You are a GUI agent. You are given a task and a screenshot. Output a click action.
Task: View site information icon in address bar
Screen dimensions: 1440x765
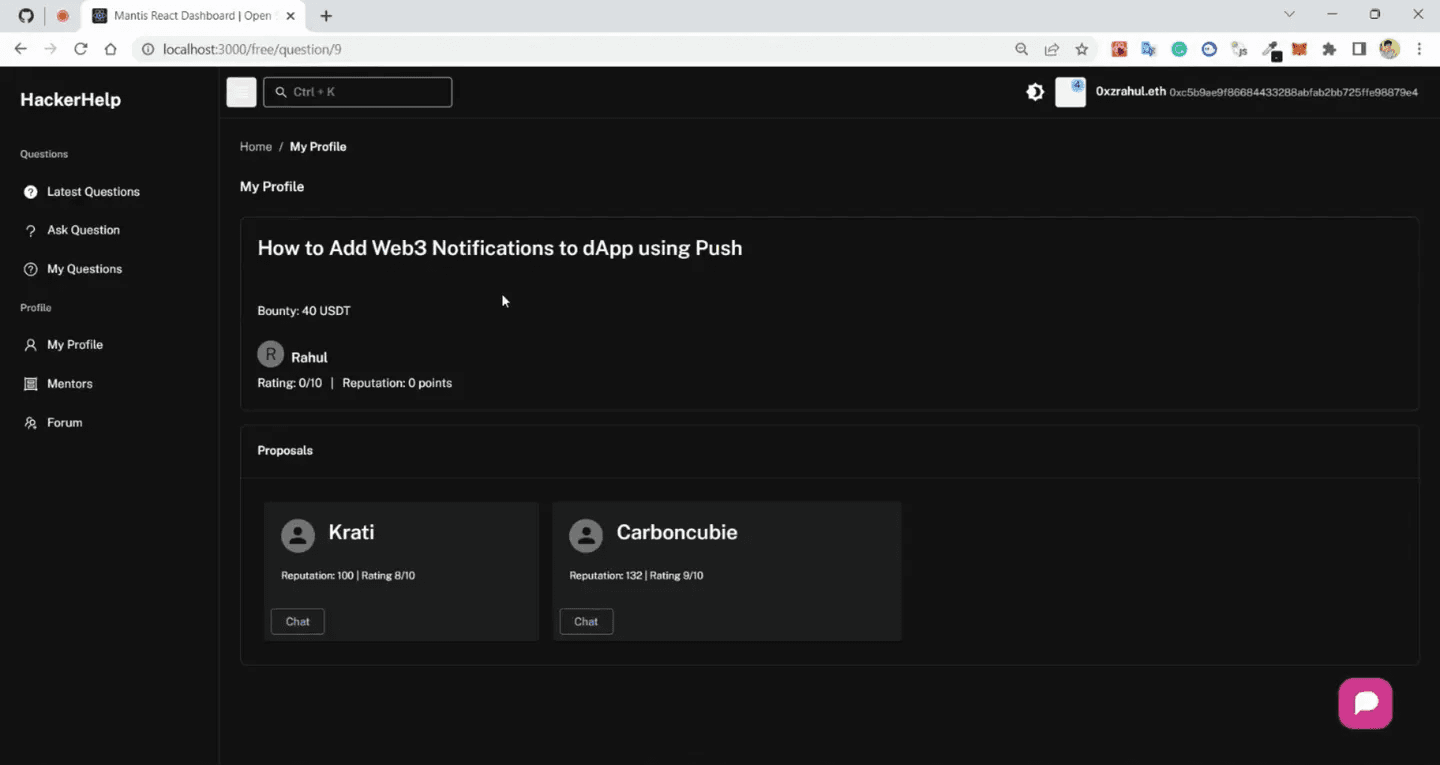pyautogui.click(x=148, y=49)
